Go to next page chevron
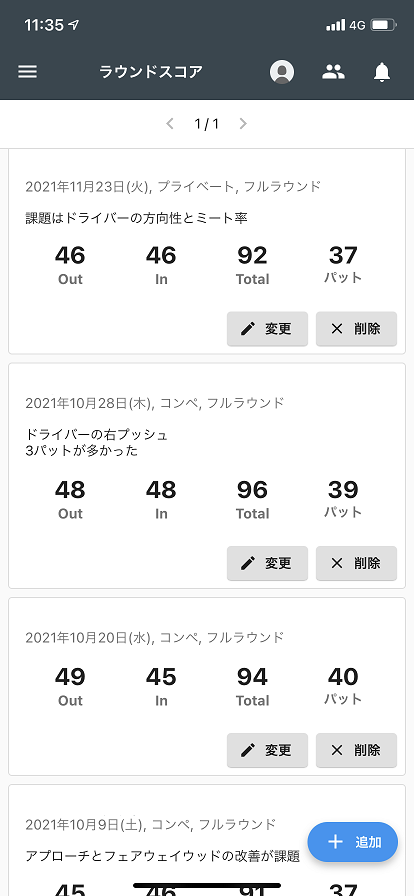Image resolution: width=414 pixels, height=896 pixels. (x=243, y=123)
